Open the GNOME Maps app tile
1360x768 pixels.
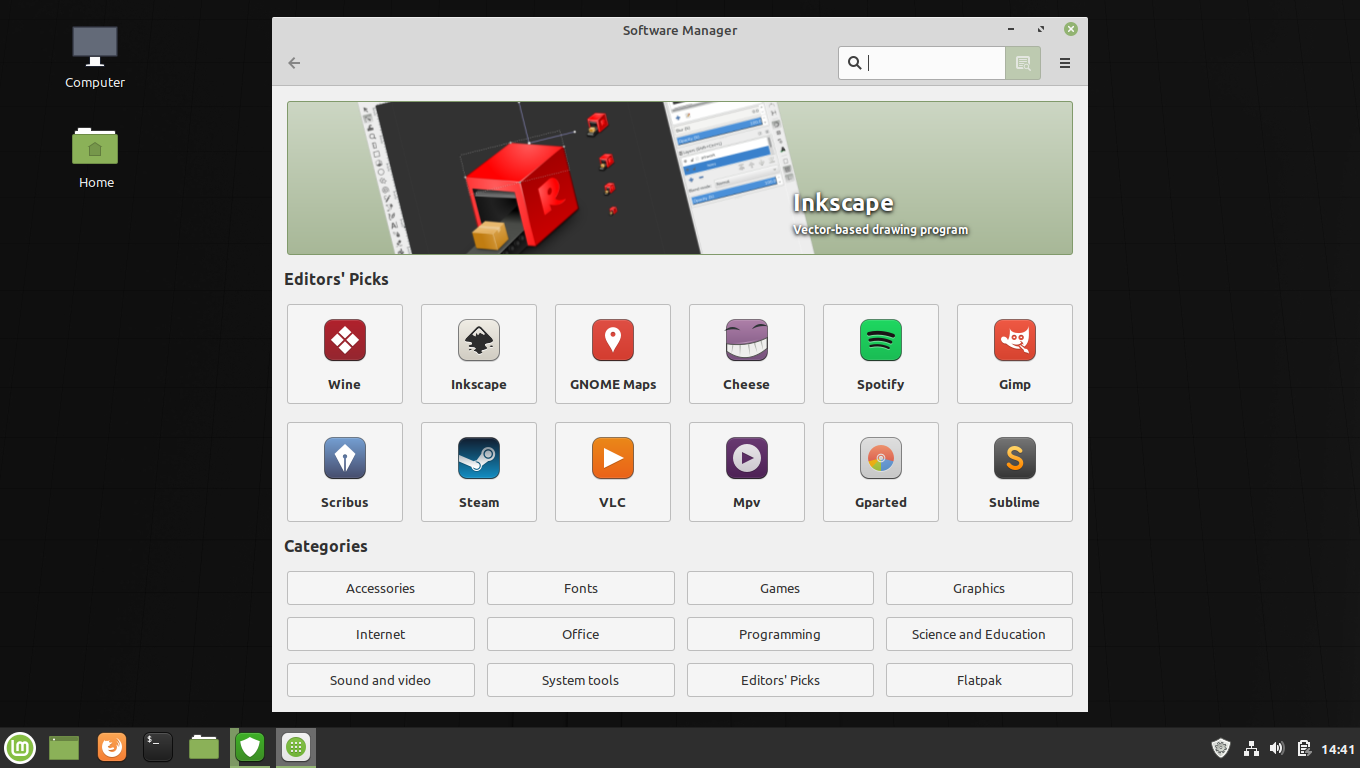(613, 354)
